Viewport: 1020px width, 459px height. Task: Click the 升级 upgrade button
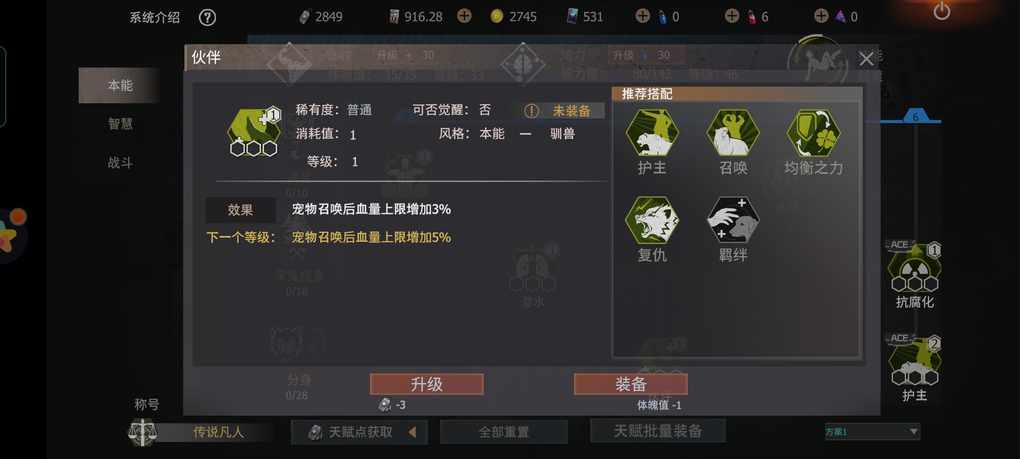pyautogui.click(x=427, y=384)
